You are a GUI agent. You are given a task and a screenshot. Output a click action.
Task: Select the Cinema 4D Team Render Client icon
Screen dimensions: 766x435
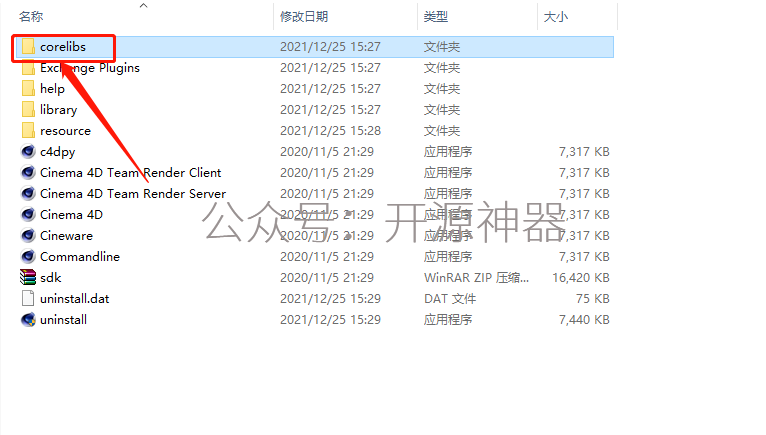pyautogui.click(x=28, y=173)
